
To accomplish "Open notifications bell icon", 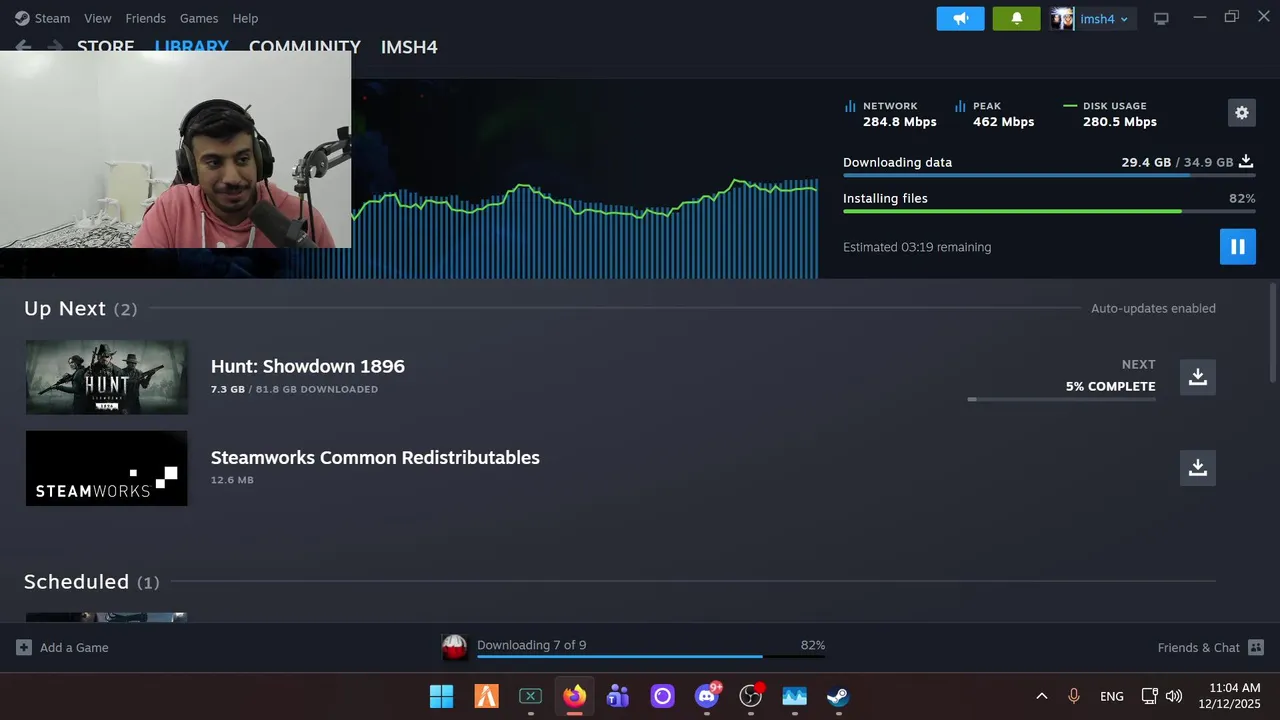I will (x=1017, y=19).
